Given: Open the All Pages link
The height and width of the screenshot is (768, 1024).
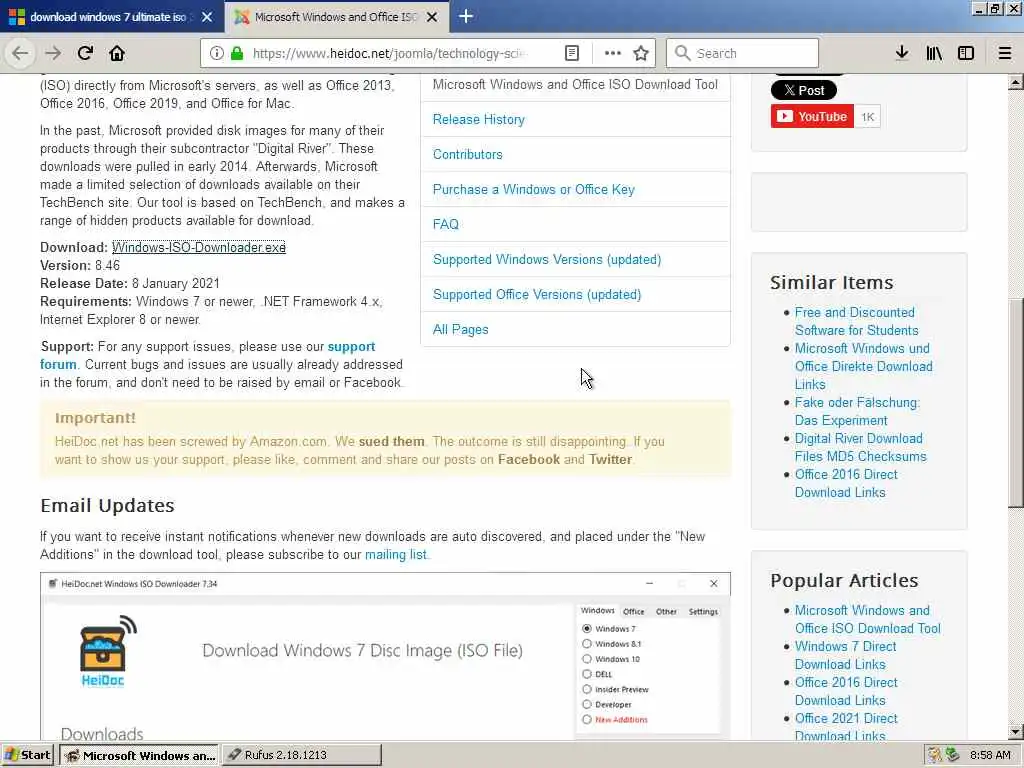Looking at the screenshot, I should coord(460,330).
